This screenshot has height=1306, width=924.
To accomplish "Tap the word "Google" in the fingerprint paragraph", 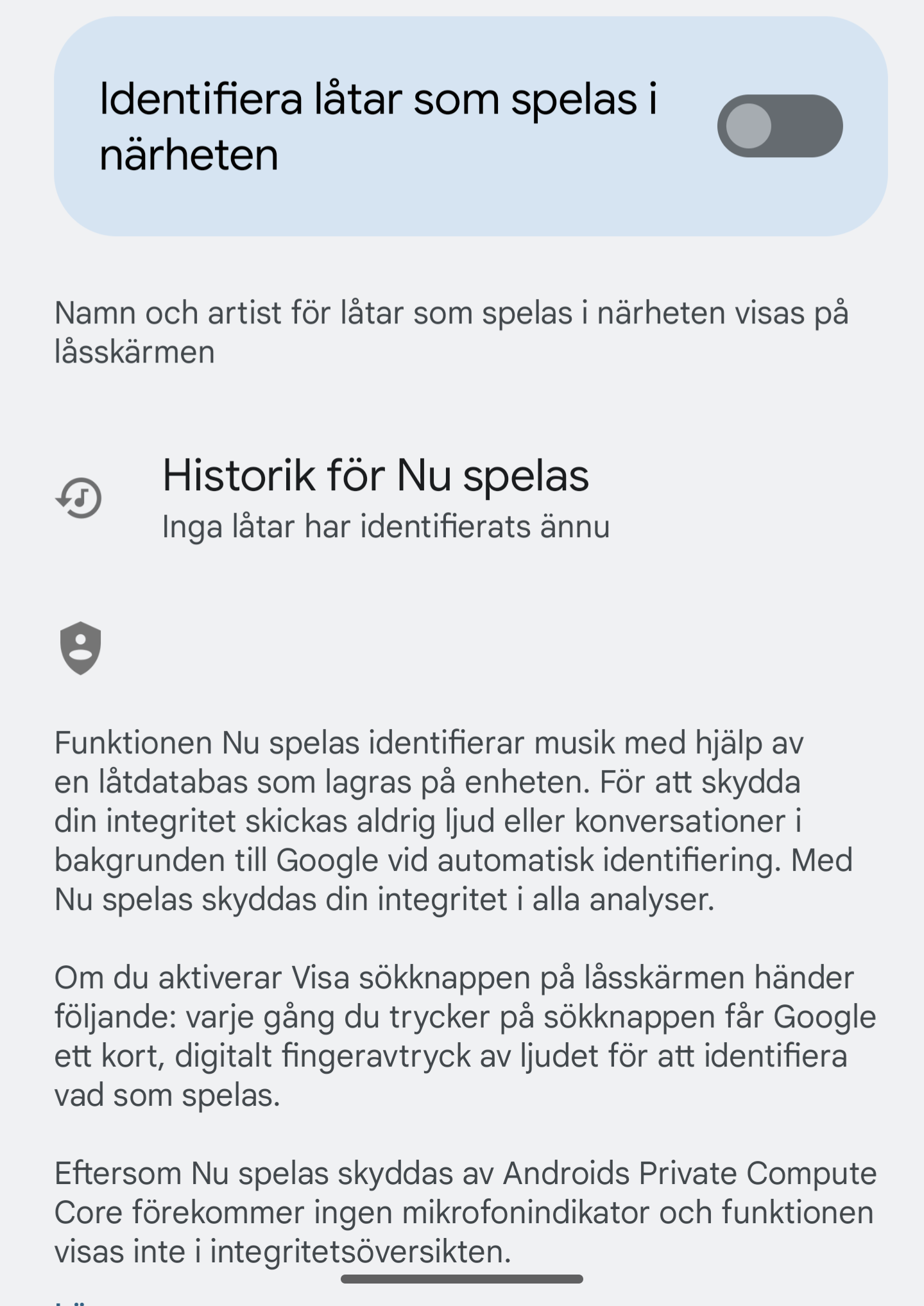I will pos(825,1017).
